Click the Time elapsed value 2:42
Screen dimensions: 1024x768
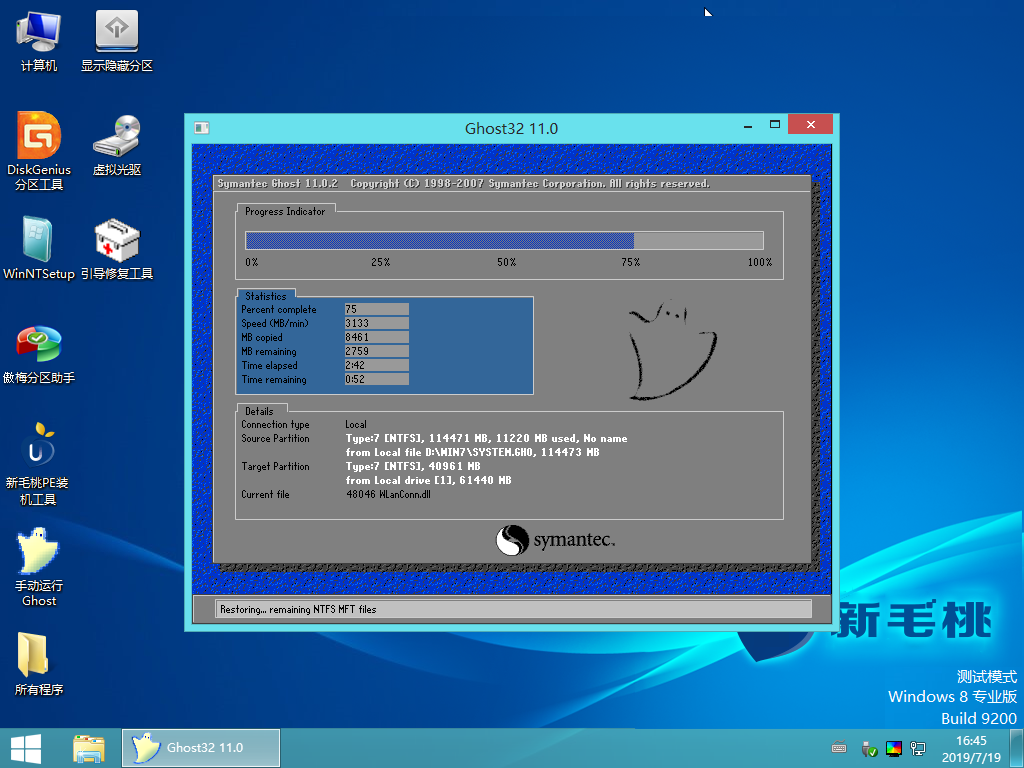coord(377,365)
